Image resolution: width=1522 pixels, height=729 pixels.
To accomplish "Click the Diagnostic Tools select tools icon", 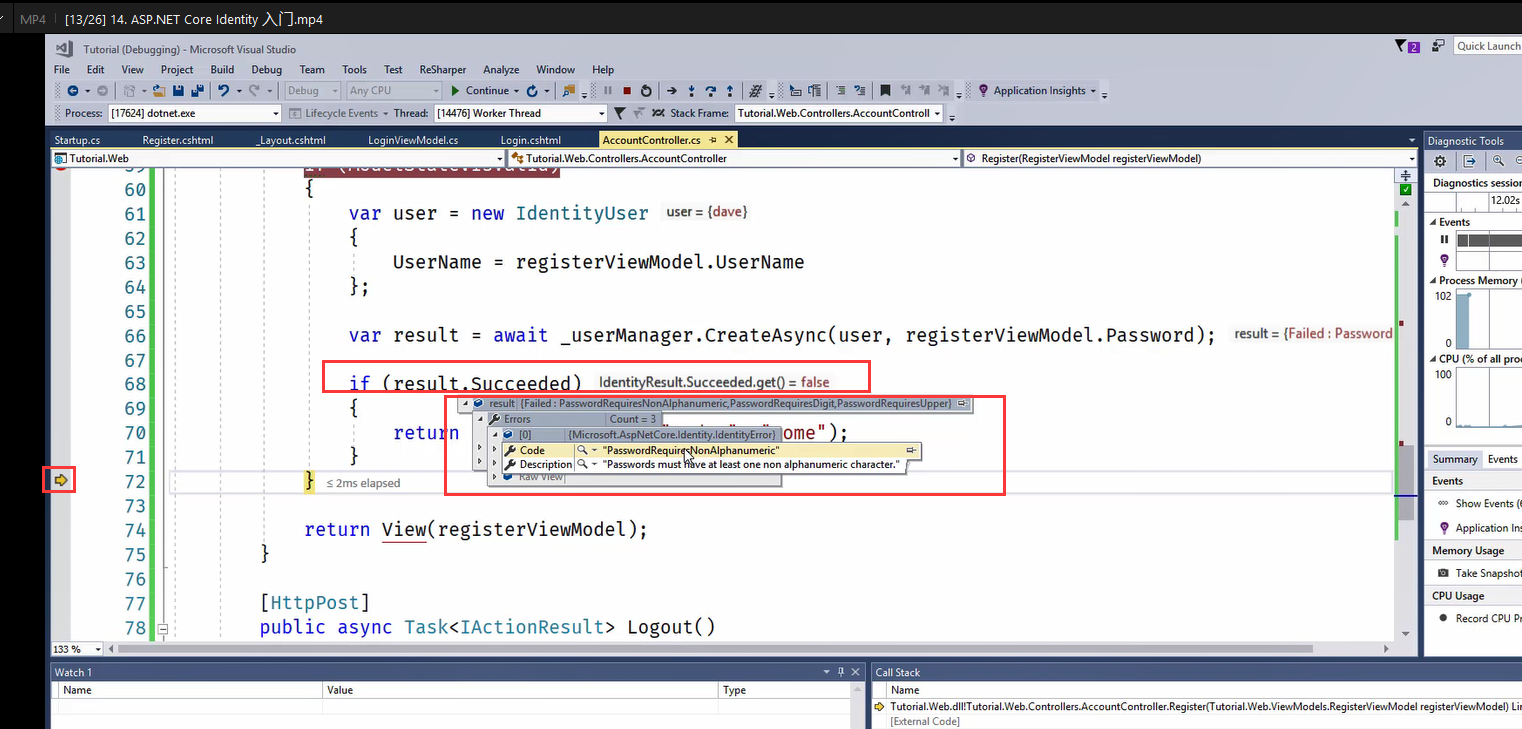I will (1469, 161).
